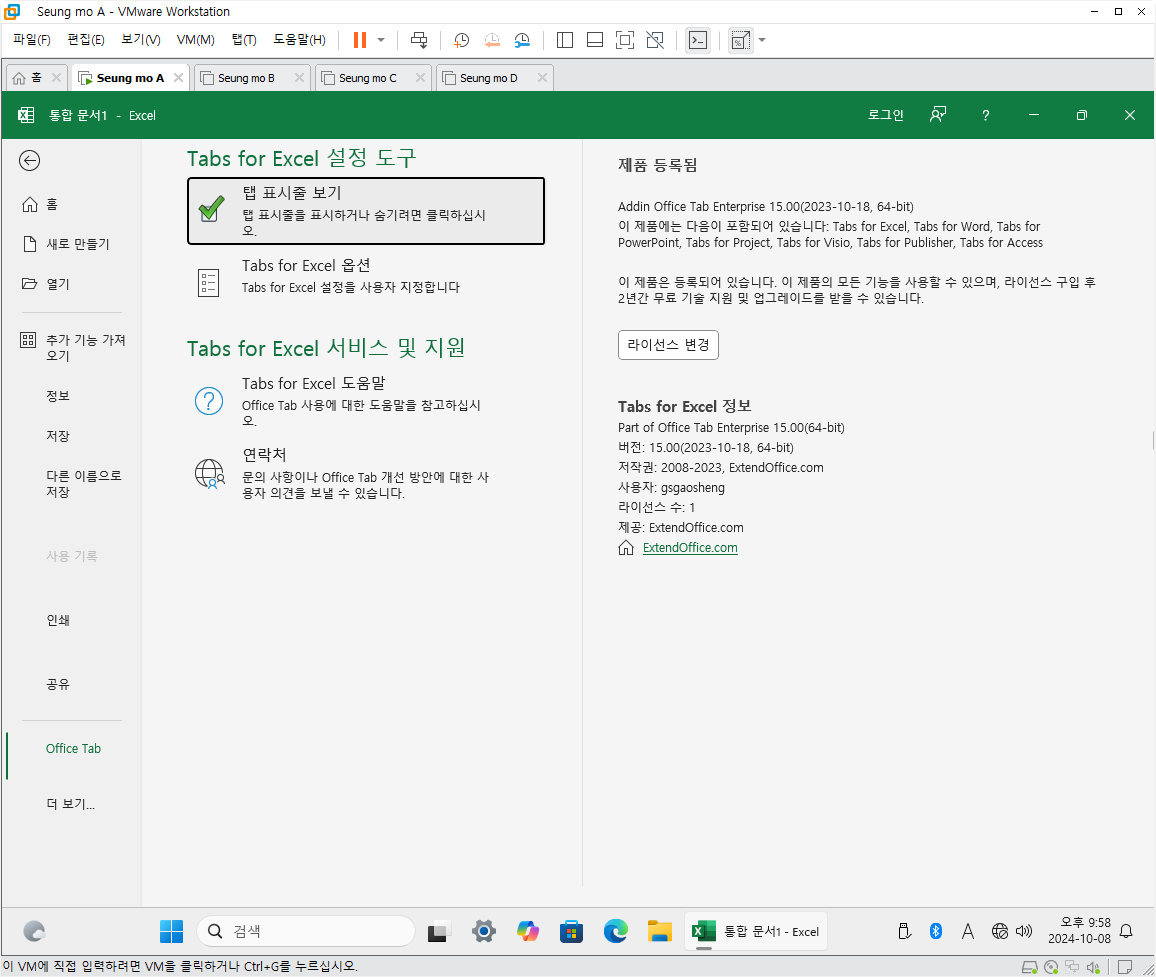The width and height of the screenshot is (1156, 977).
Task: Open Microsoft Store taskbar icon
Action: click(x=571, y=931)
